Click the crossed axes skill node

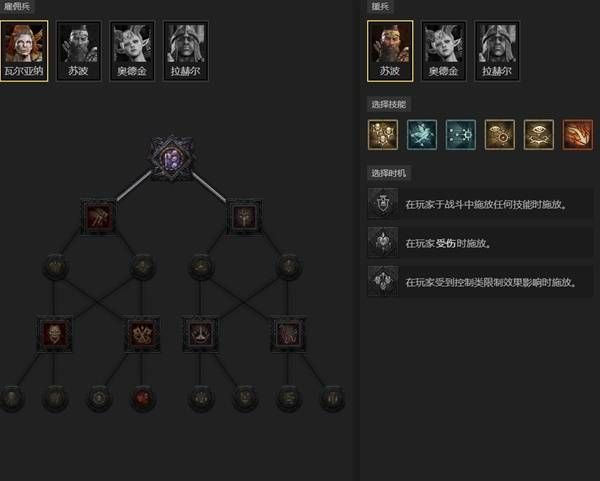pyautogui.click(x=142, y=334)
